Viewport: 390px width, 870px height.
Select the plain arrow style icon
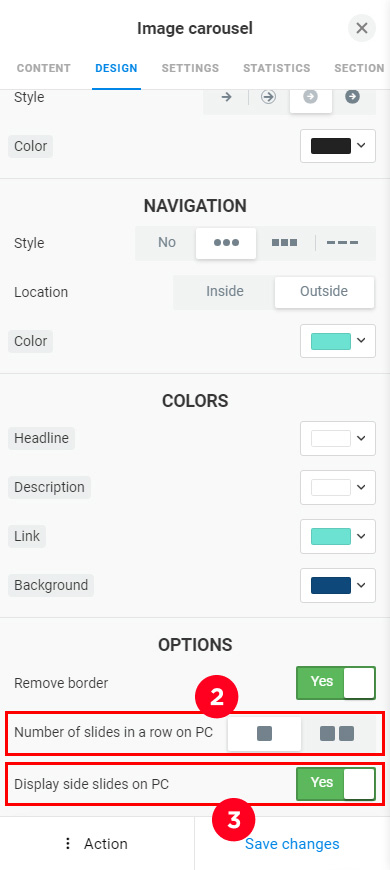click(x=226, y=97)
